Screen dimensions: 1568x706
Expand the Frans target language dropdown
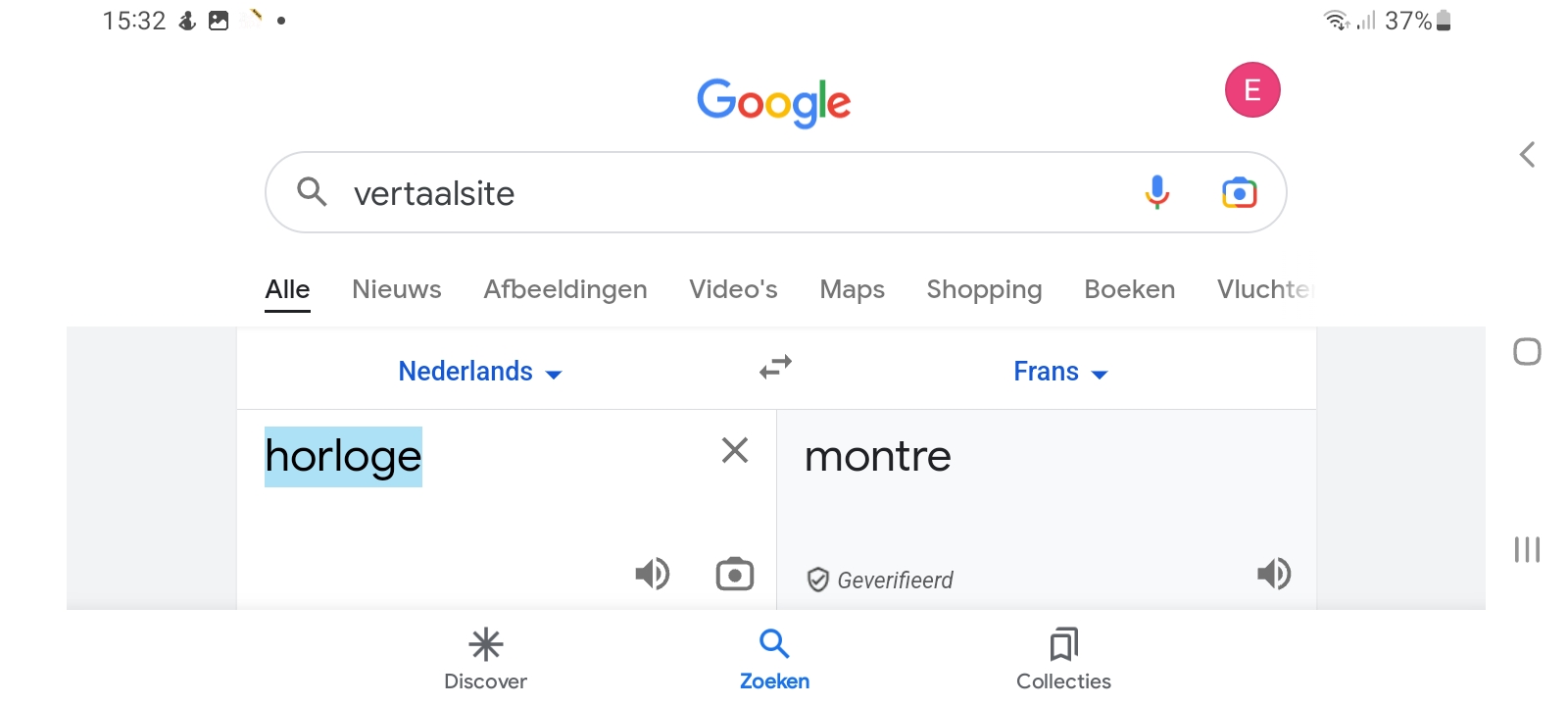coord(1060,372)
